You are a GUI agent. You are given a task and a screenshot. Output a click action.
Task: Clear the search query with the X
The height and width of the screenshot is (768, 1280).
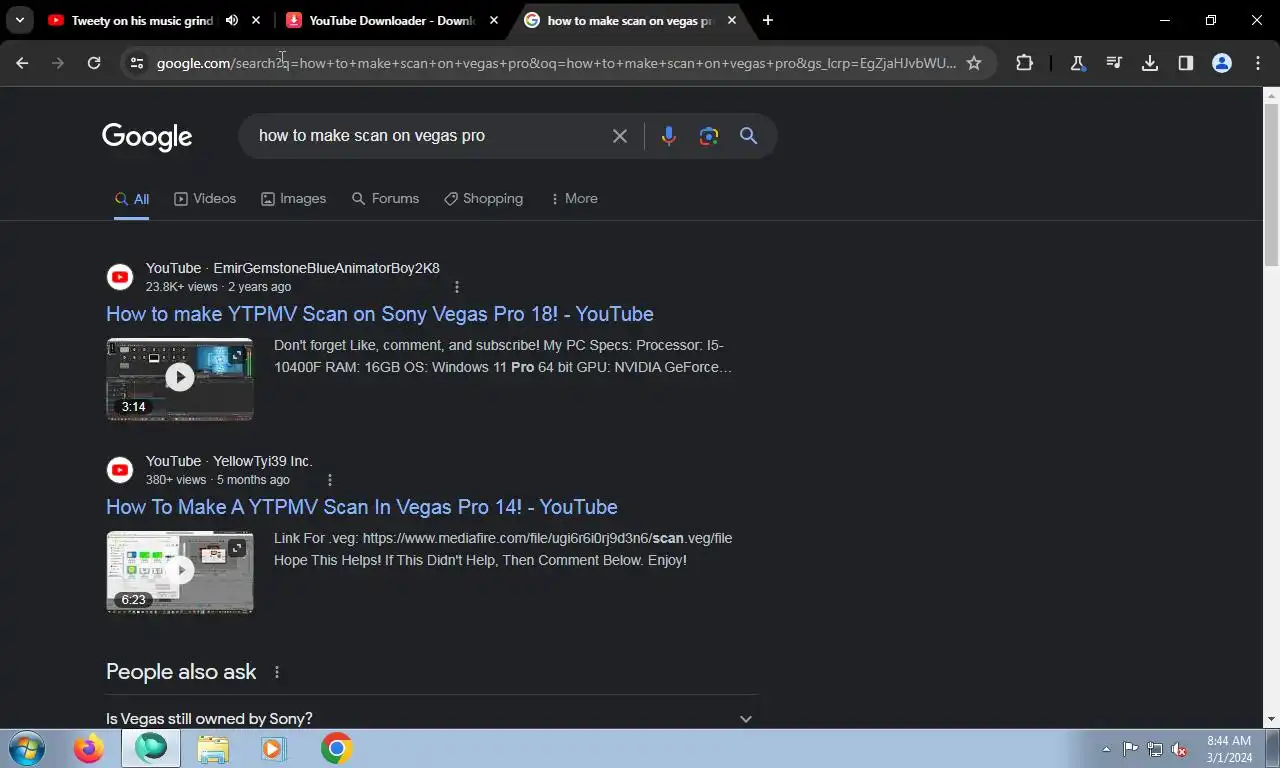click(x=620, y=136)
